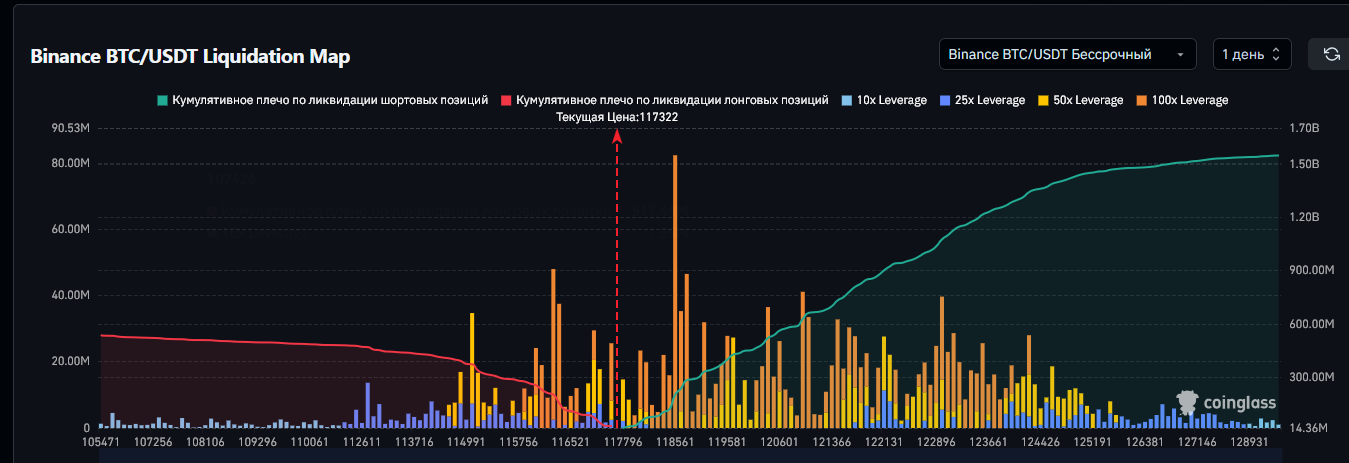Click the Текущая Цена:117322 label
The image size is (1349, 463).
tap(617, 117)
